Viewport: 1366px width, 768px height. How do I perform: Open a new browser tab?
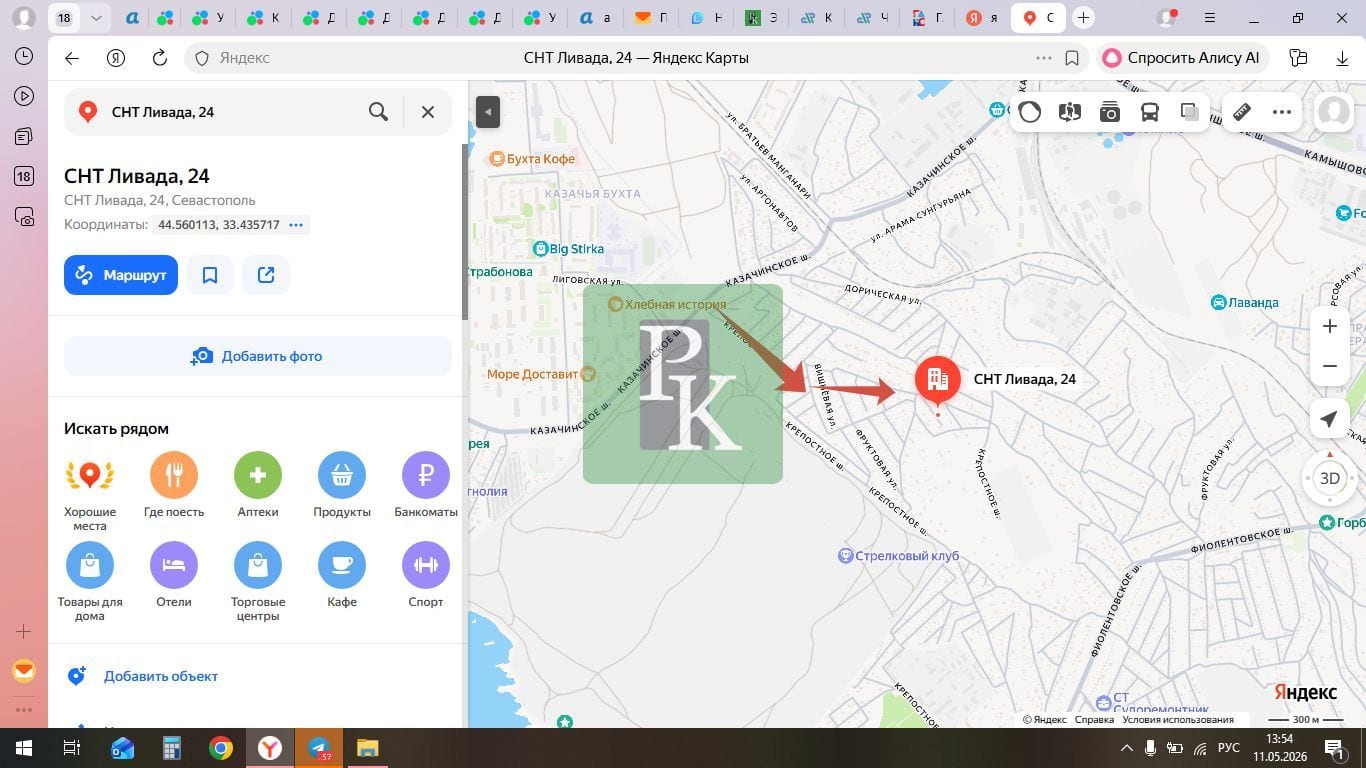(x=1083, y=18)
